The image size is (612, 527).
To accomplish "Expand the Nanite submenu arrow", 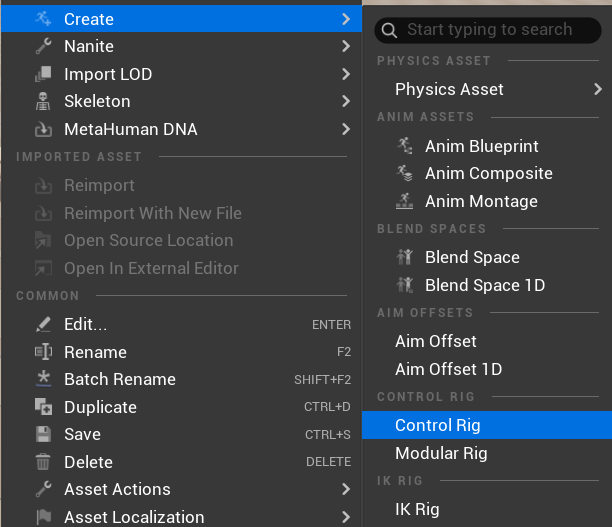I will pos(345,46).
